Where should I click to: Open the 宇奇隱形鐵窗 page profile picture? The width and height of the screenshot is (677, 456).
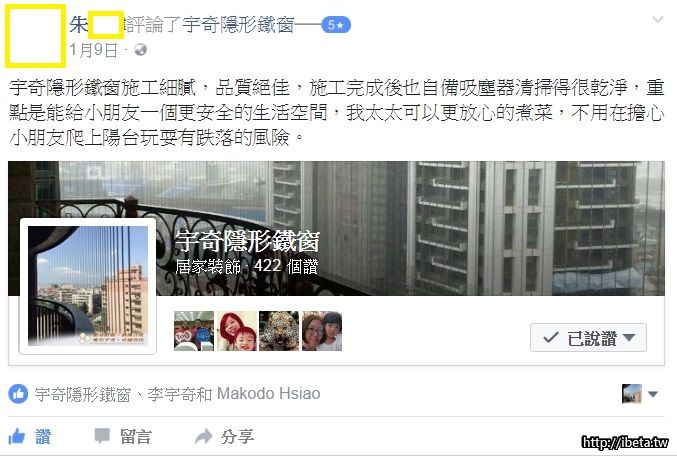tap(88, 286)
